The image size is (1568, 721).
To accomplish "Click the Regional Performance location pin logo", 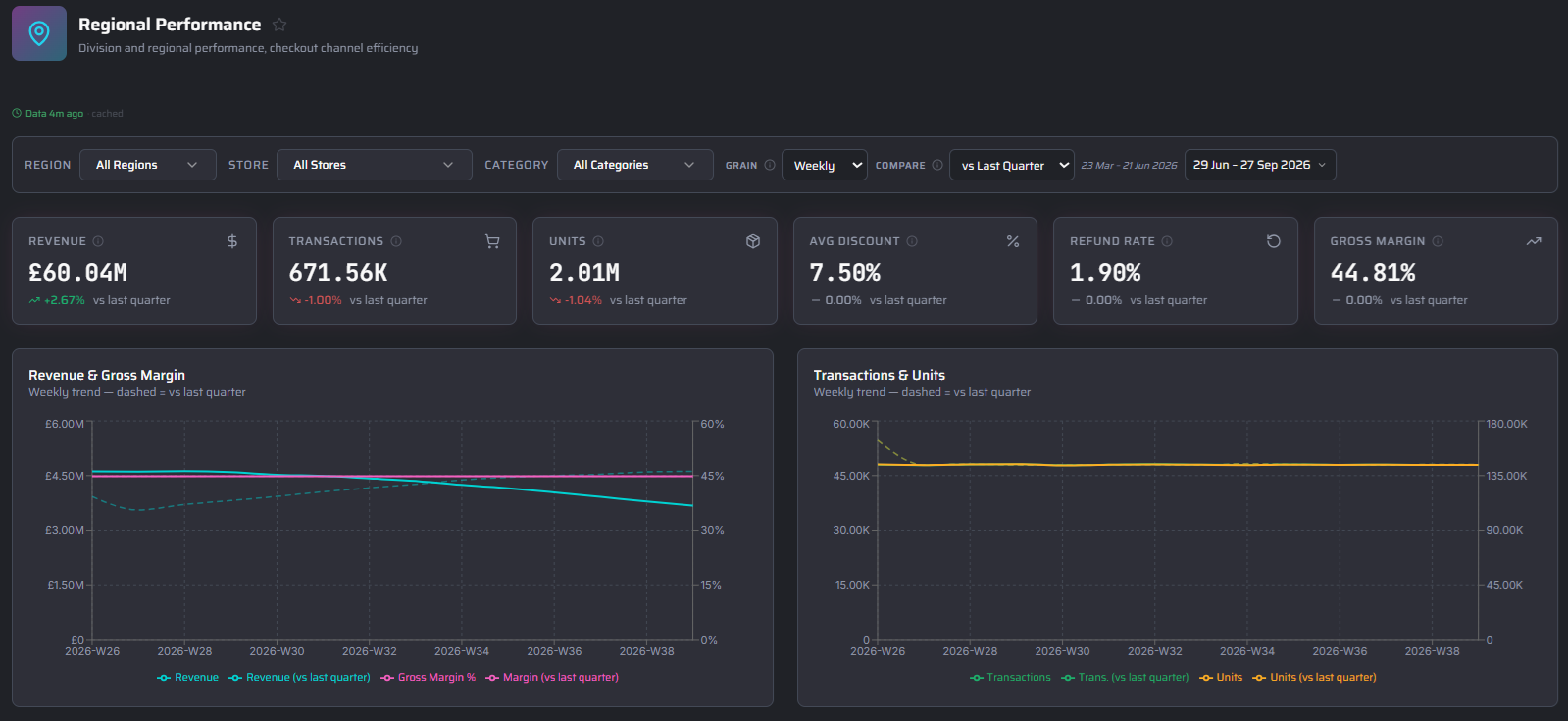I will pyautogui.click(x=39, y=33).
